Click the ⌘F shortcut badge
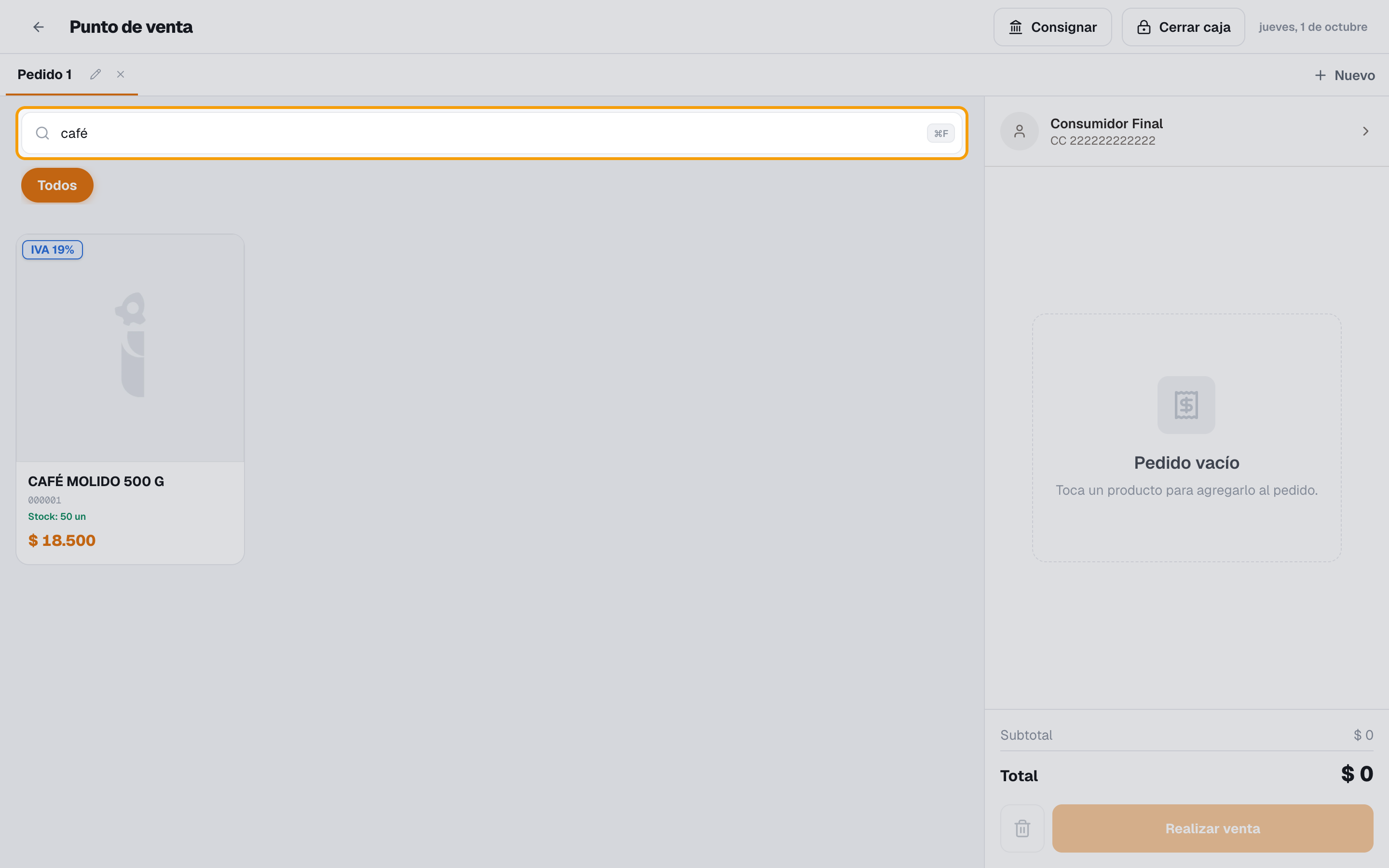Screen dimensions: 1389x868 [941, 133]
